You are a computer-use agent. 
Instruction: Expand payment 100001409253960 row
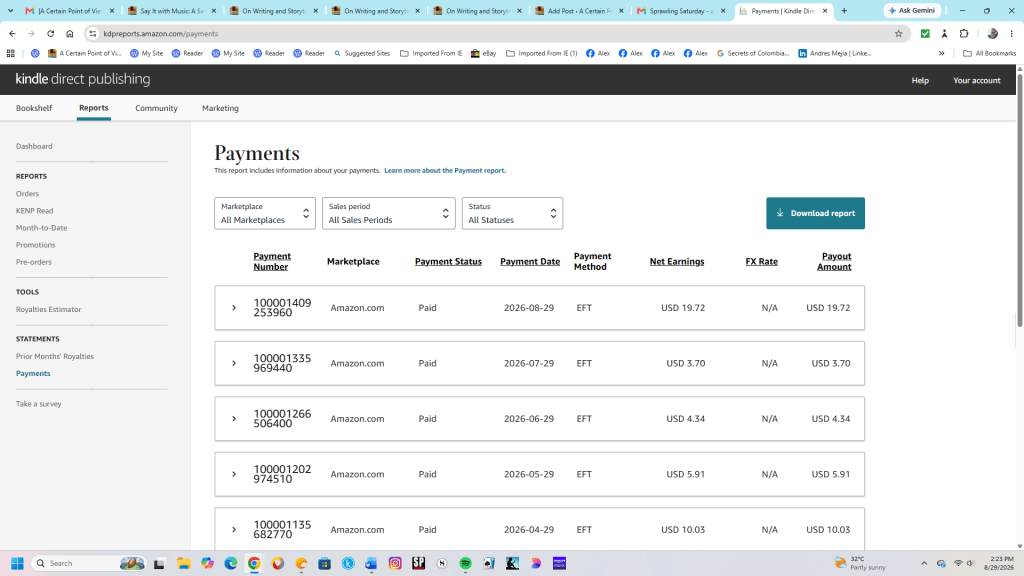pyautogui.click(x=234, y=308)
